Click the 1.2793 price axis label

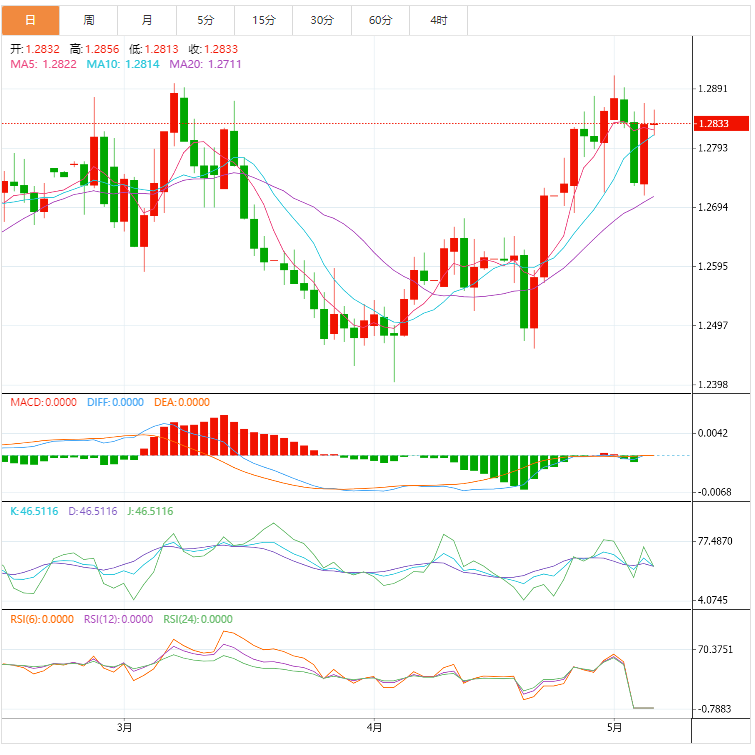tap(713, 148)
